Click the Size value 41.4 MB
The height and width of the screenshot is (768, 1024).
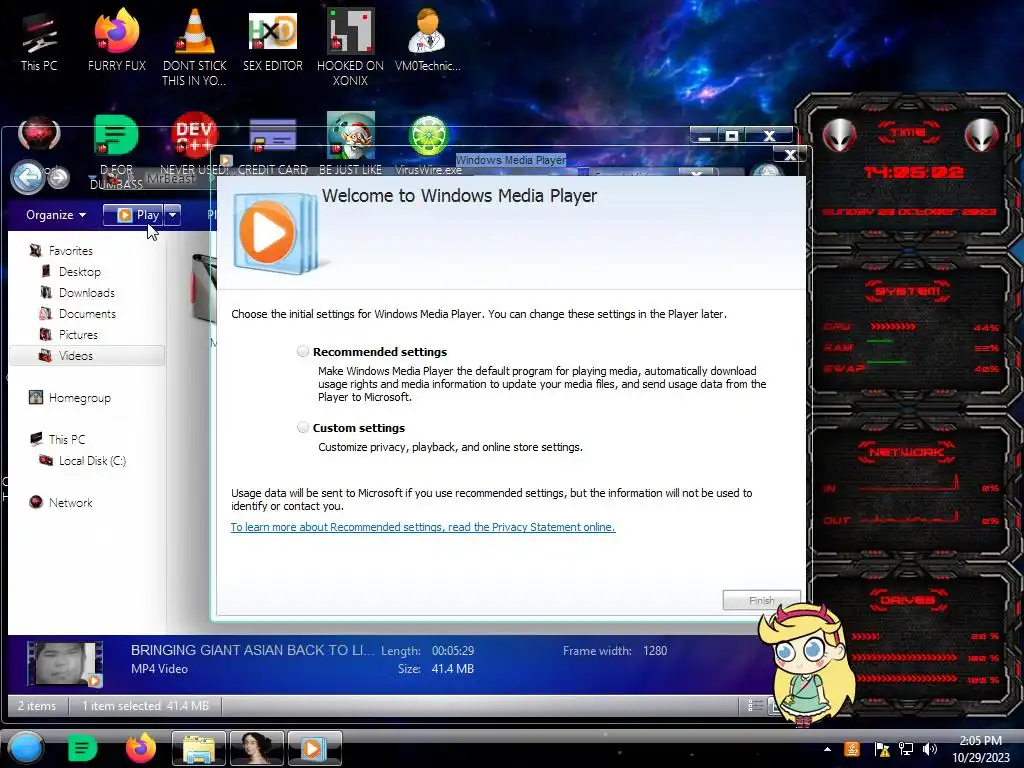(453, 669)
